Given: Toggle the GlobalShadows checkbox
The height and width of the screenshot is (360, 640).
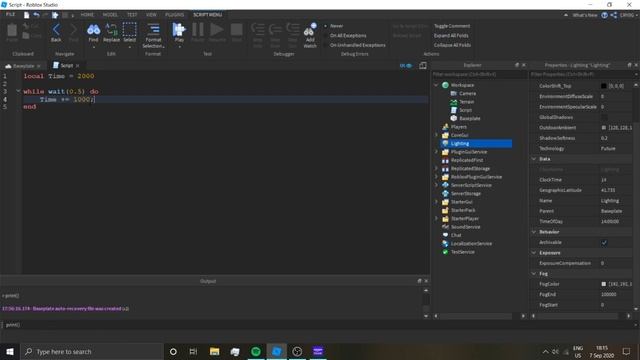Looking at the screenshot, I should (x=604, y=118).
